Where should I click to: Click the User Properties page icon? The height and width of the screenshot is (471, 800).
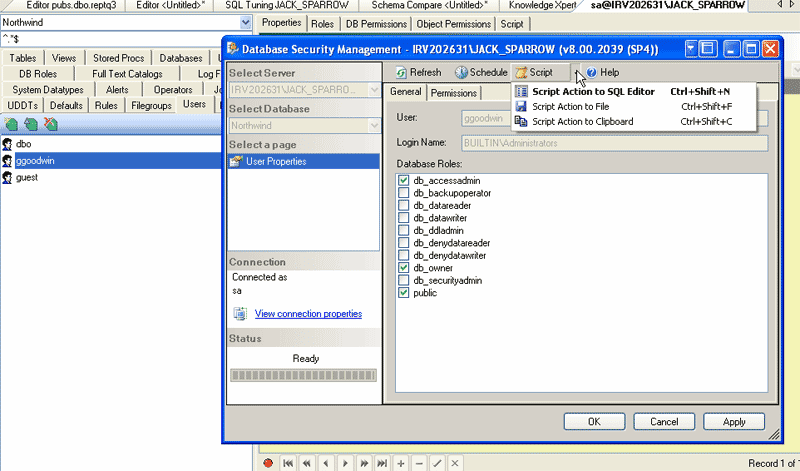236,161
